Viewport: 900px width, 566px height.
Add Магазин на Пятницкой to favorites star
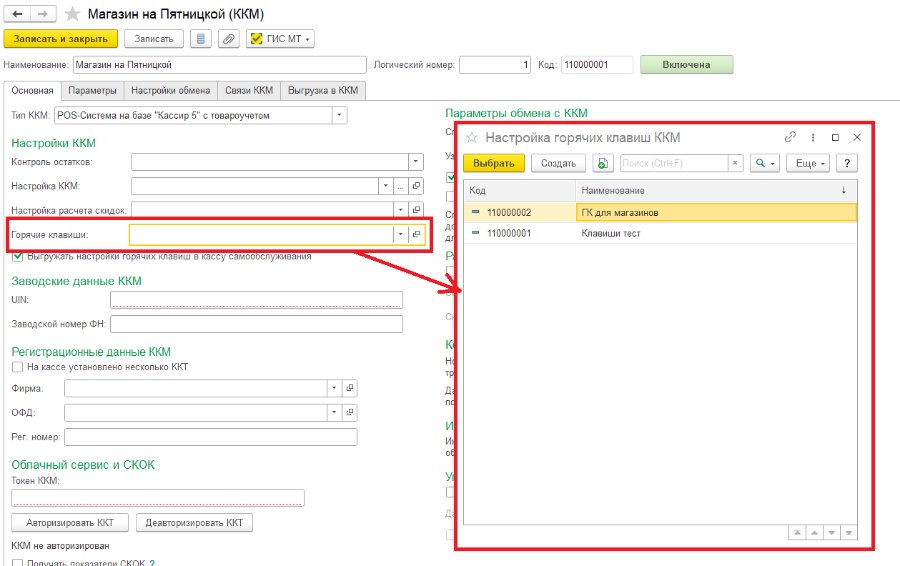pyautogui.click(x=72, y=14)
